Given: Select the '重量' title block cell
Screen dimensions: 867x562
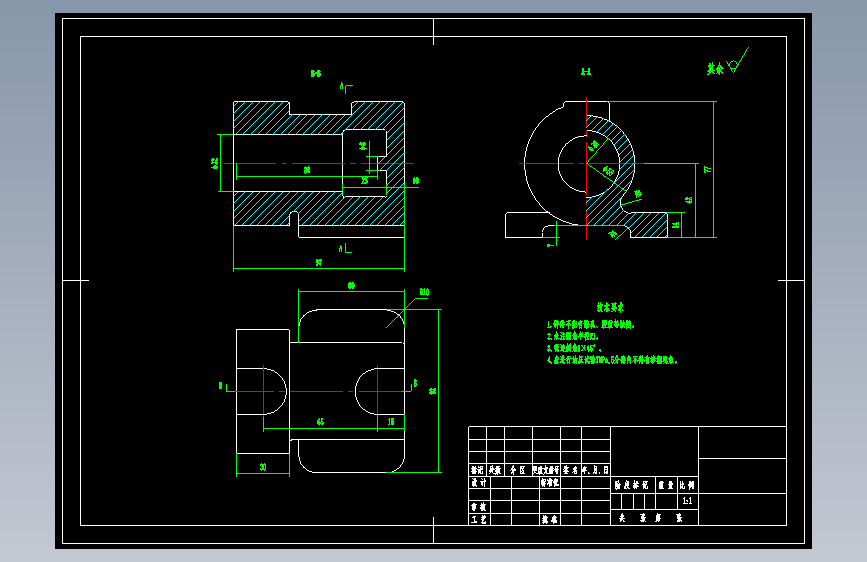Looking at the screenshot, I should (666, 485).
